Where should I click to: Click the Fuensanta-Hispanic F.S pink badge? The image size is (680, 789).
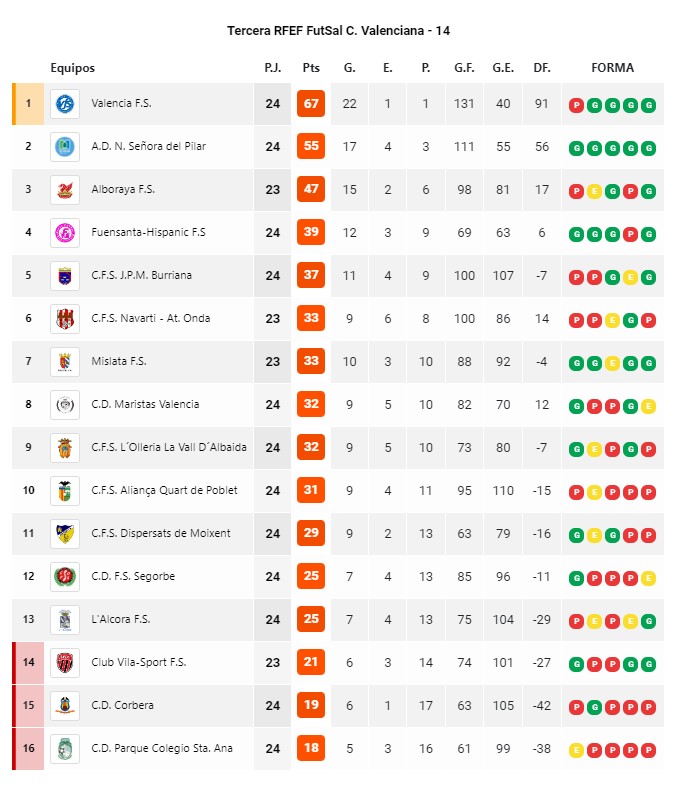click(x=65, y=233)
